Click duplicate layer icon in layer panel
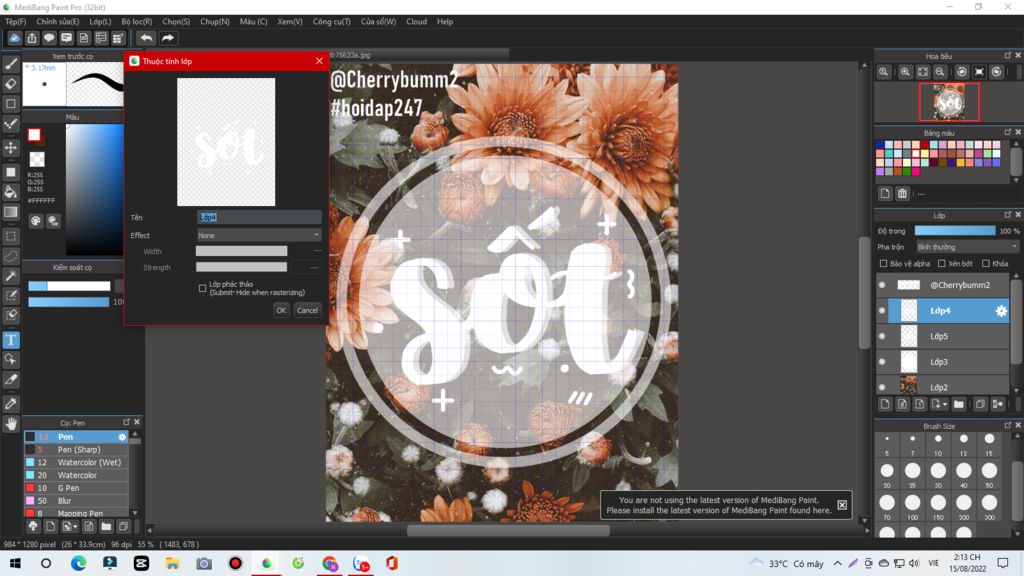This screenshot has width=1024, height=576. tap(980, 404)
